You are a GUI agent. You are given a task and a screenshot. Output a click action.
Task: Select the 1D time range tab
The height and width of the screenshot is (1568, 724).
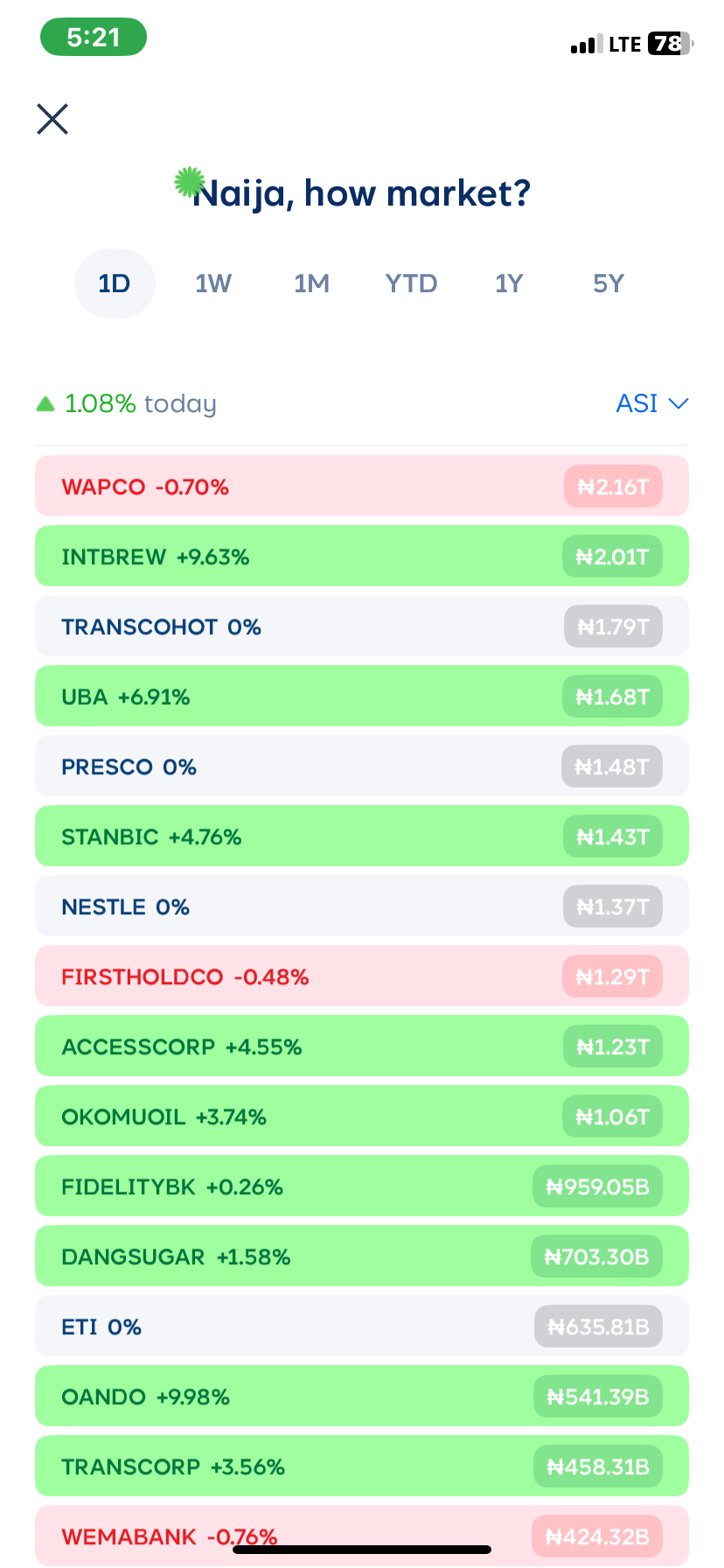tap(115, 283)
